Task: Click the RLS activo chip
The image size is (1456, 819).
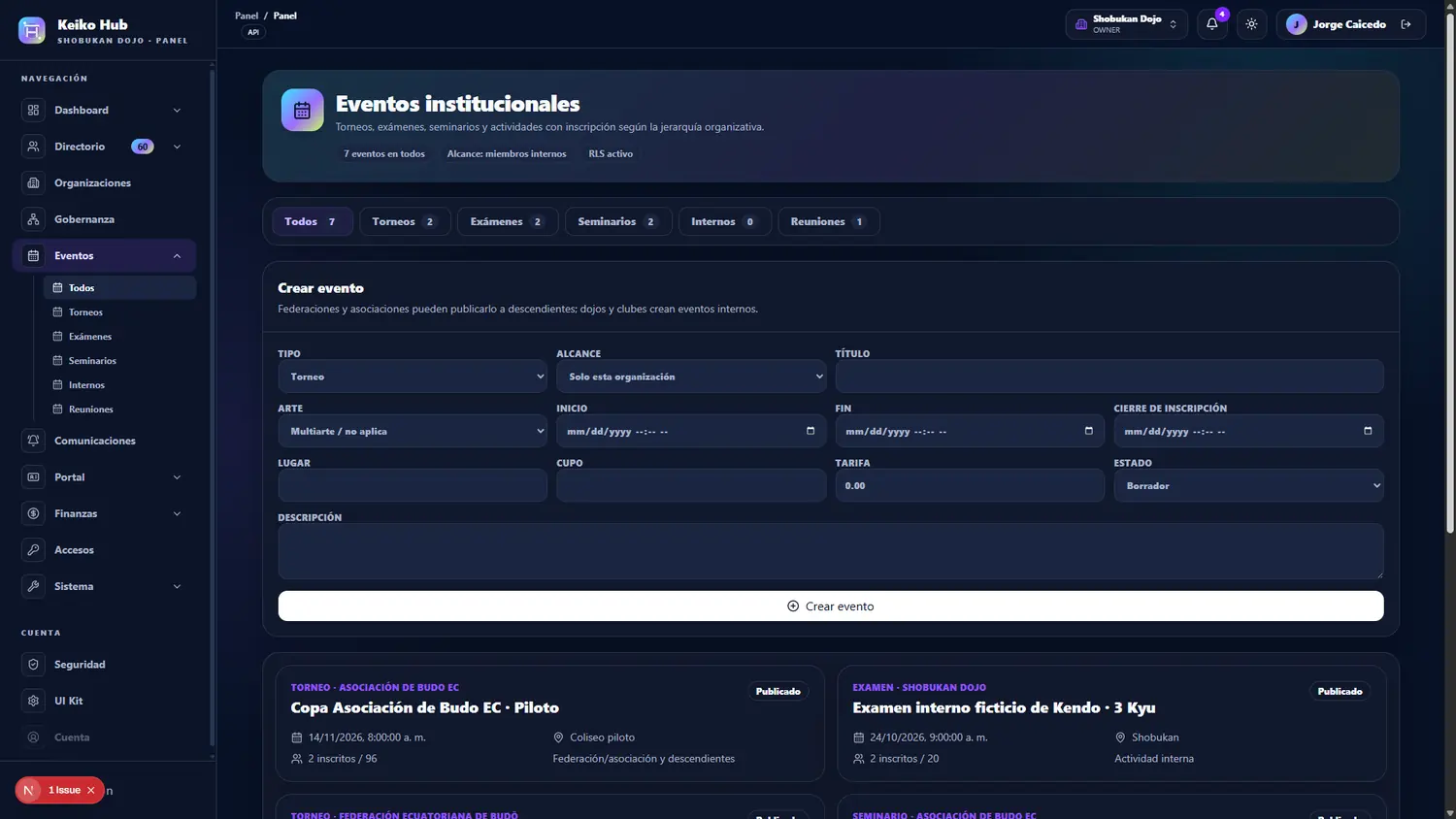Action: click(x=611, y=154)
